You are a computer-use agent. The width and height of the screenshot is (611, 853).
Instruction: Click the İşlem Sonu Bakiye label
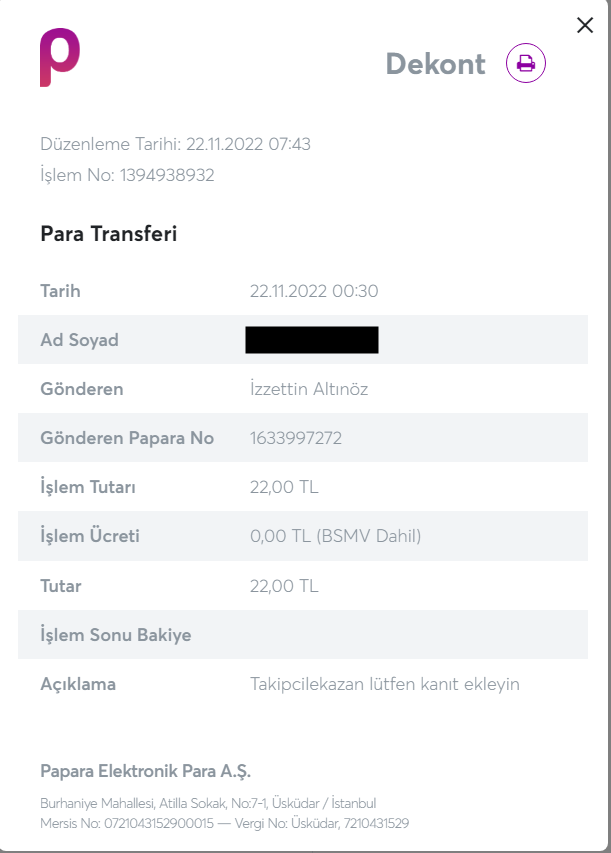click(115, 635)
